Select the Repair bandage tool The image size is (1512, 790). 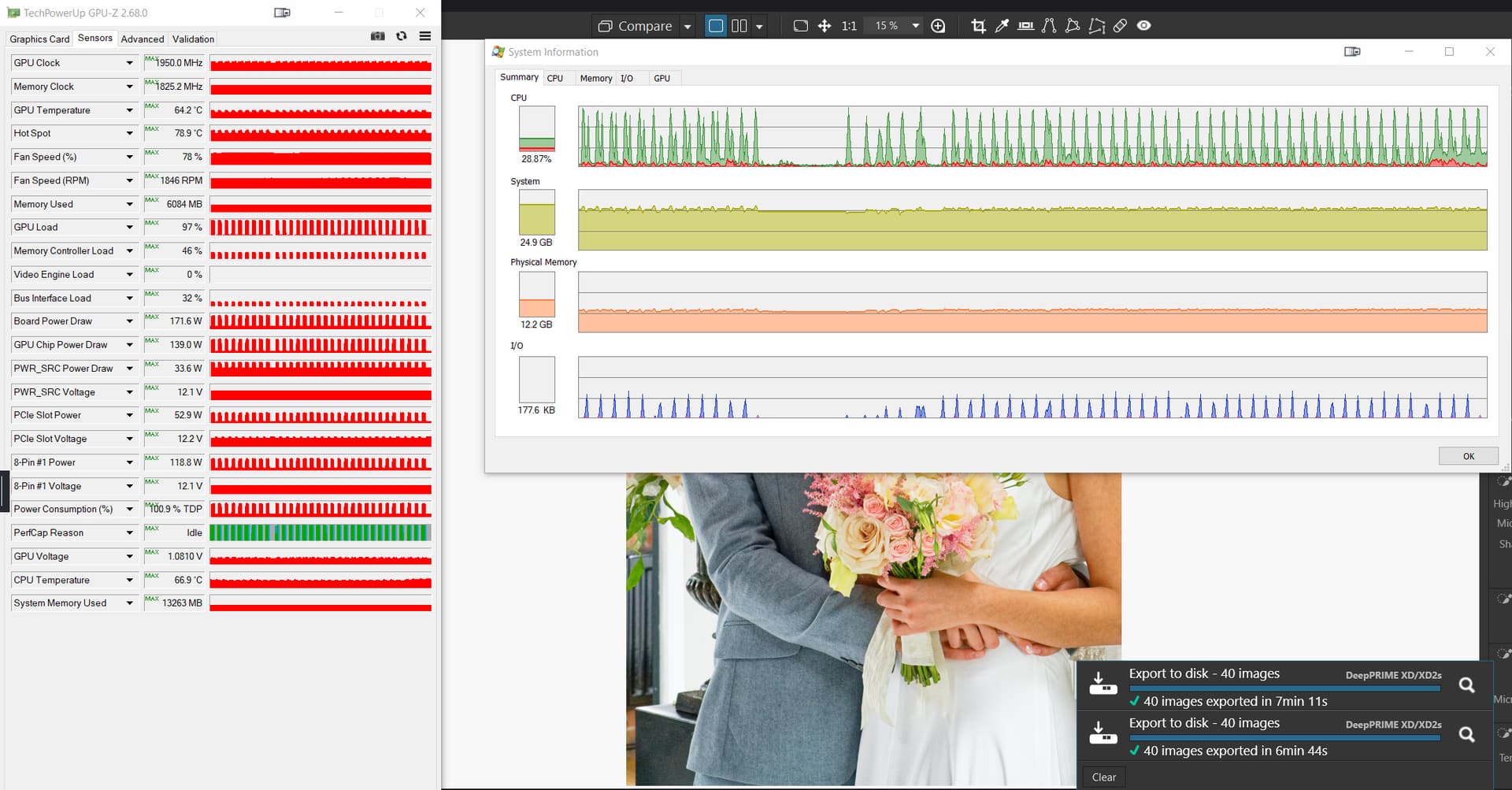click(1120, 26)
